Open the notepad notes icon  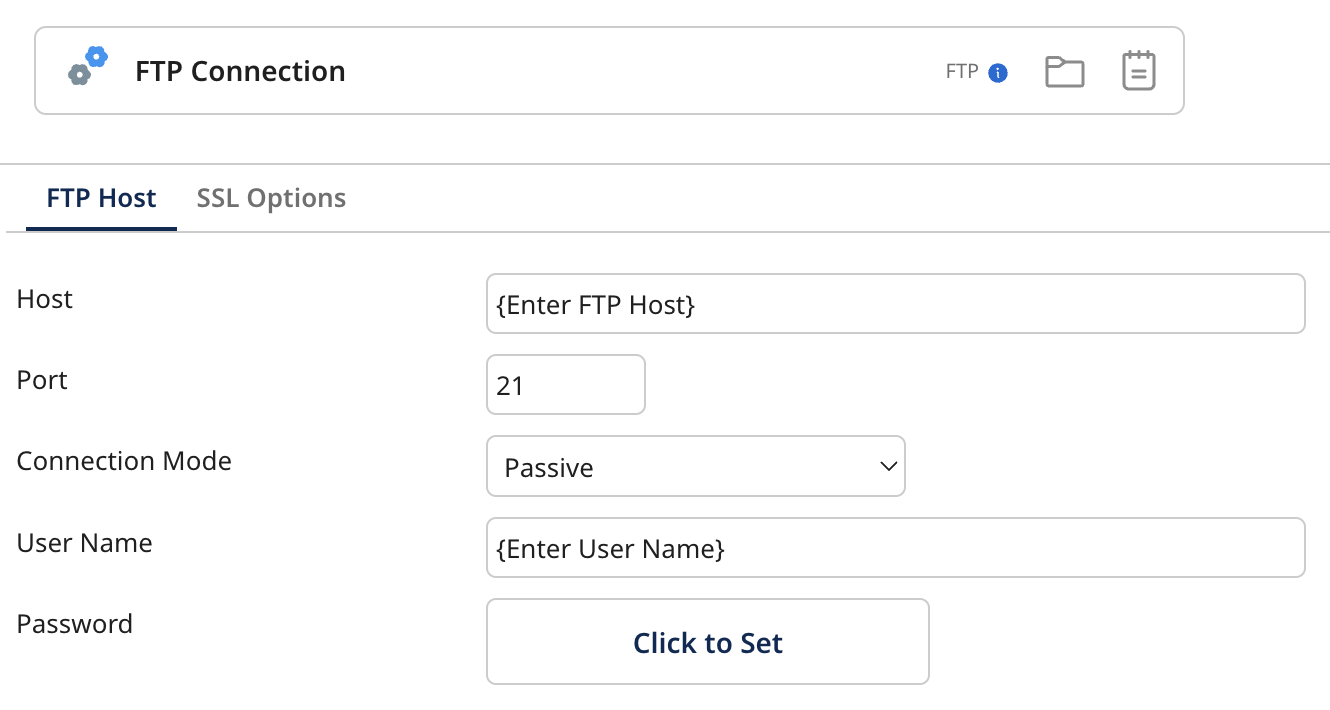[x=1139, y=71]
